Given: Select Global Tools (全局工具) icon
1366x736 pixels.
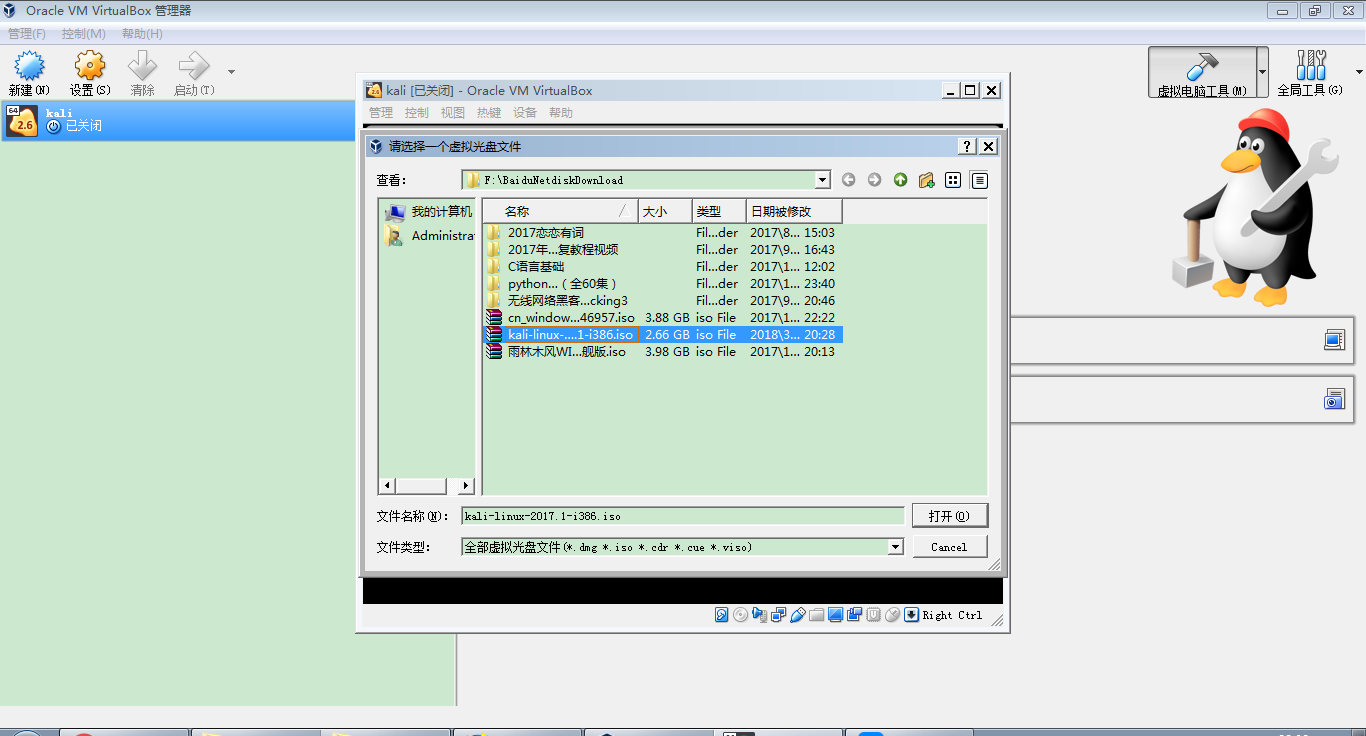Looking at the screenshot, I should 1310,66.
